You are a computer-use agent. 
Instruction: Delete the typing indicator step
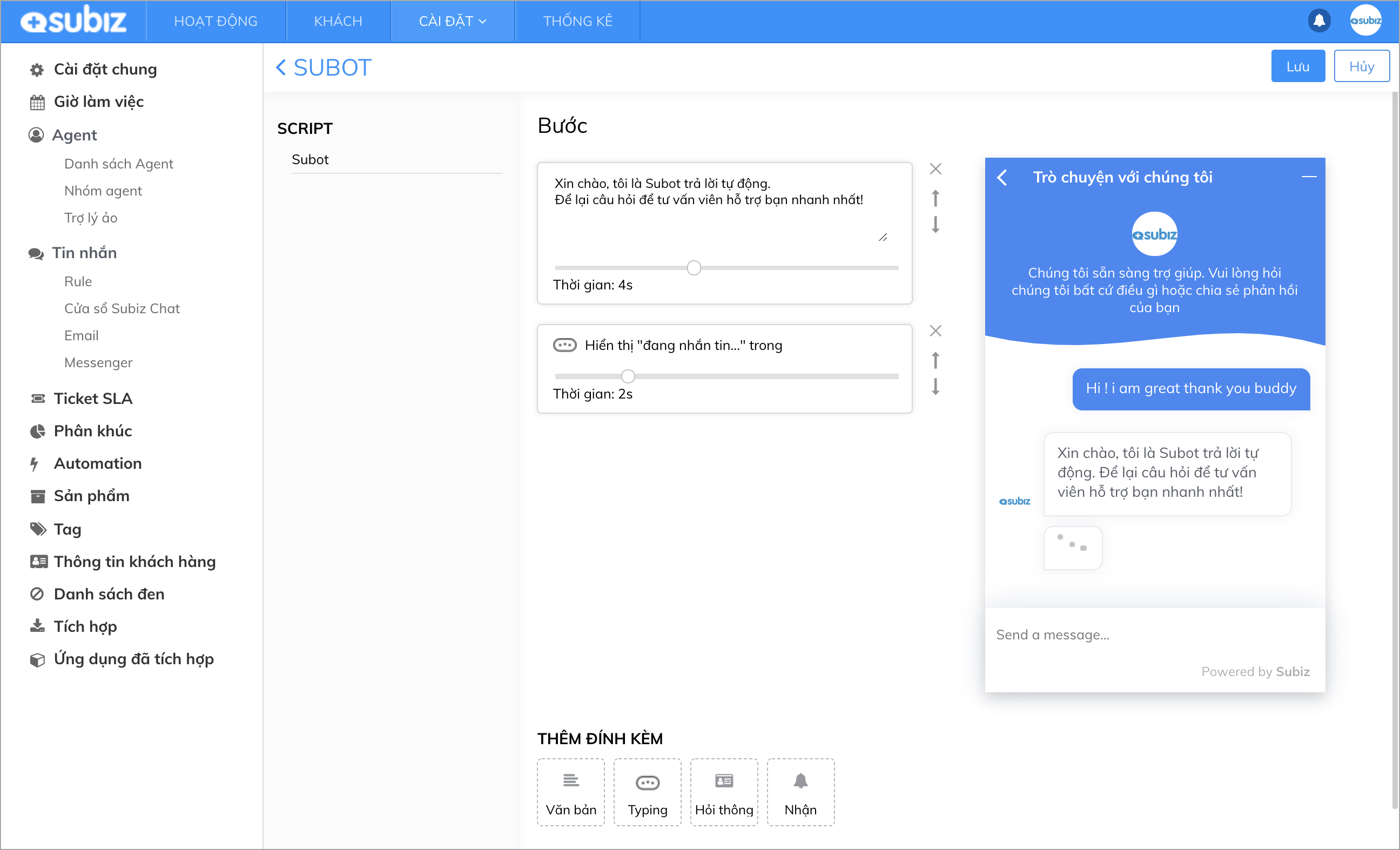[935, 330]
